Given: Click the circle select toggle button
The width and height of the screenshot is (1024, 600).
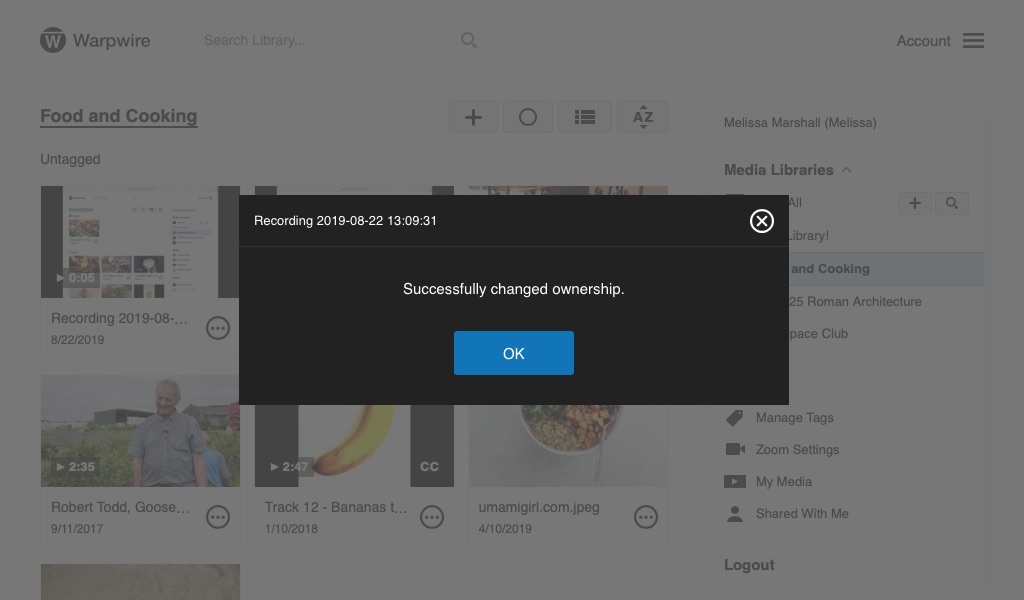Looking at the screenshot, I should pos(528,117).
